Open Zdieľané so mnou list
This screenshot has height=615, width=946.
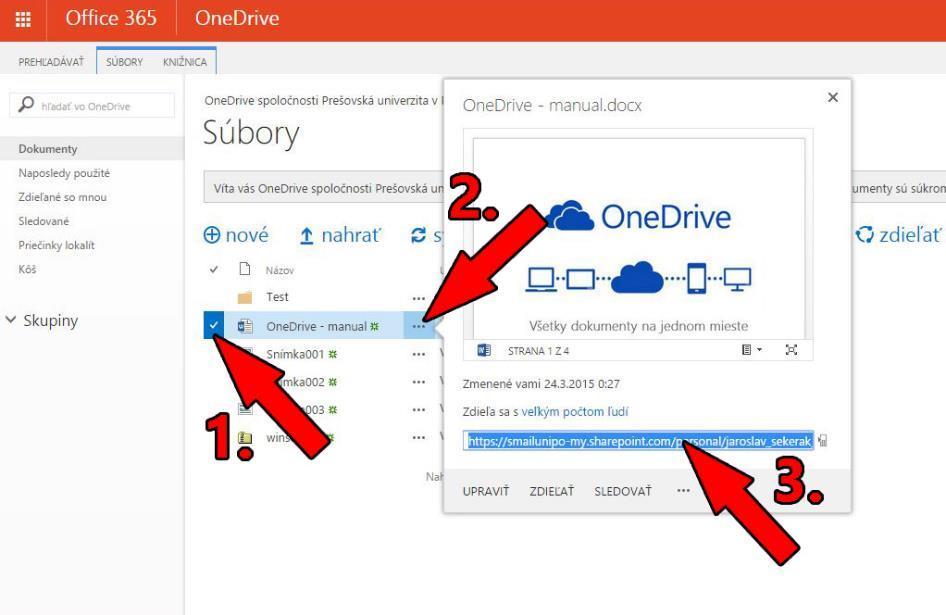tap(62, 197)
